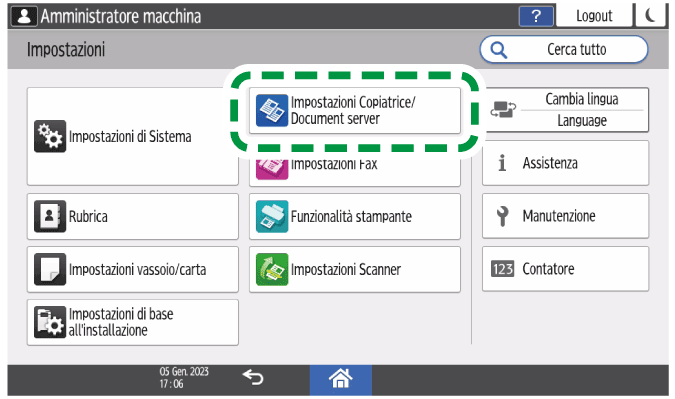The width and height of the screenshot is (675, 399).
Task: Go back using the return arrow
Action: point(253,378)
